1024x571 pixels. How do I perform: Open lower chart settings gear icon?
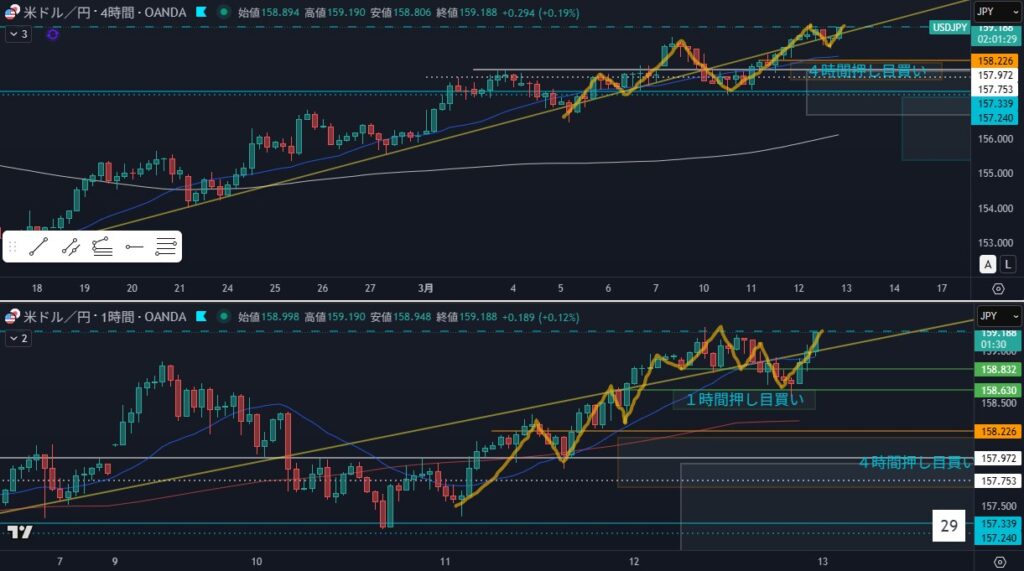[997, 562]
